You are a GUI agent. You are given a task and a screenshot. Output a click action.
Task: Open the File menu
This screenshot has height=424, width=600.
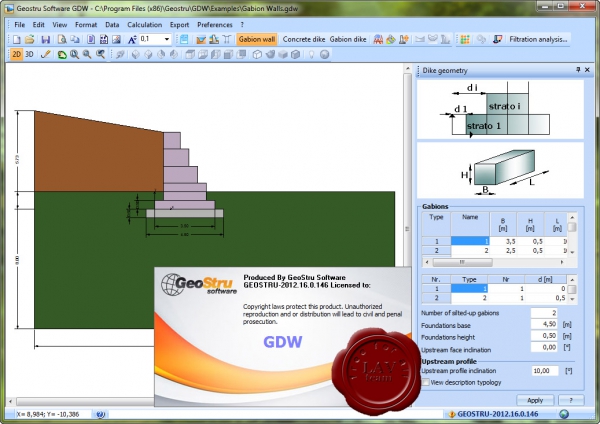[20, 25]
